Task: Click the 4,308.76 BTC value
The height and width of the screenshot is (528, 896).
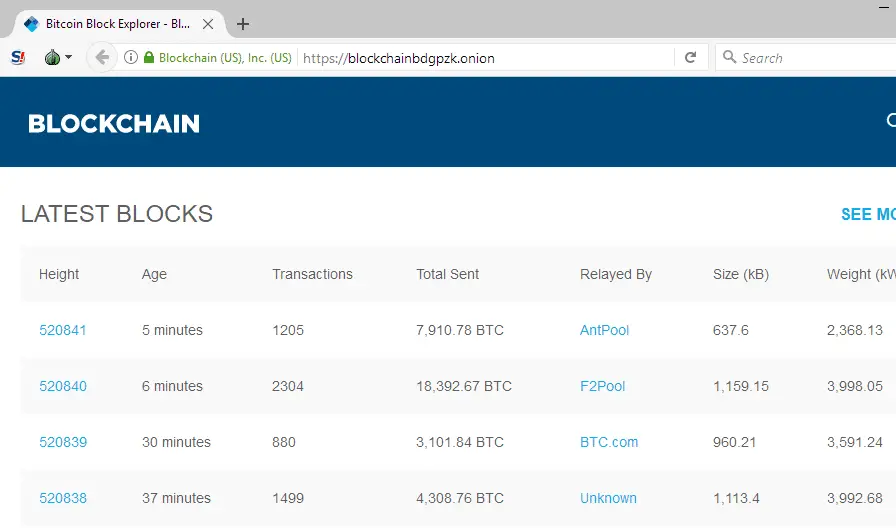Action: coord(460,498)
